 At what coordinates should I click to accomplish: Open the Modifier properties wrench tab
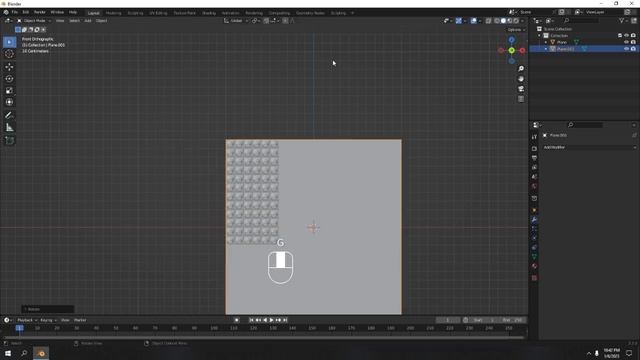click(534, 220)
